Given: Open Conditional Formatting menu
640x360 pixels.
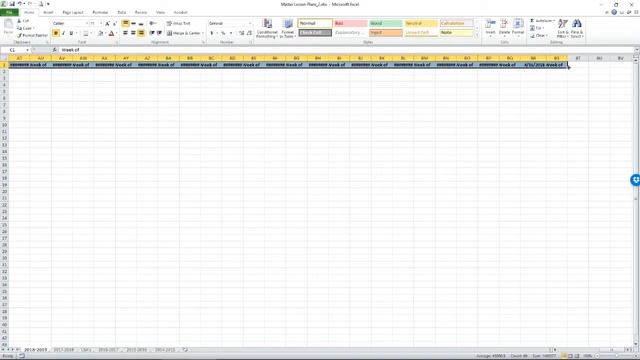Looking at the screenshot, I should [267, 28].
